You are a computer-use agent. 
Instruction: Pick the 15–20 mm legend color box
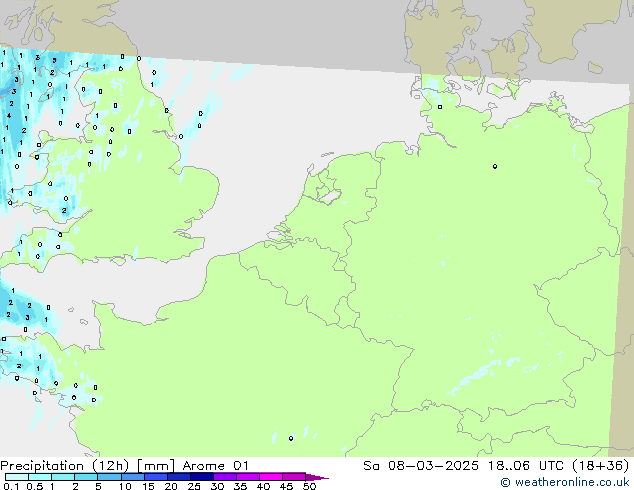tap(155, 477)
